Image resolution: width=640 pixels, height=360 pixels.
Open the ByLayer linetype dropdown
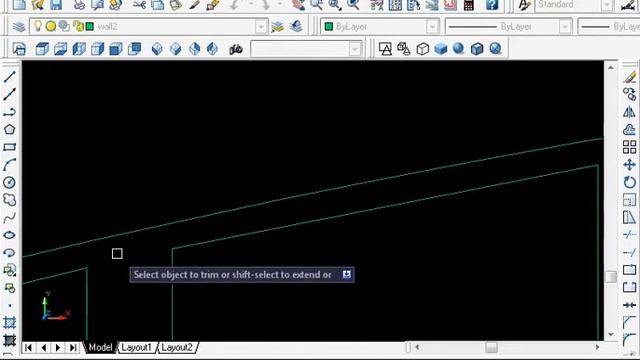(565, 27)
